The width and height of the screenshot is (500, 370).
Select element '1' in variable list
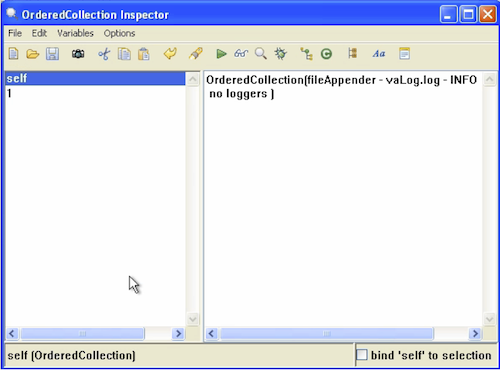96,93
